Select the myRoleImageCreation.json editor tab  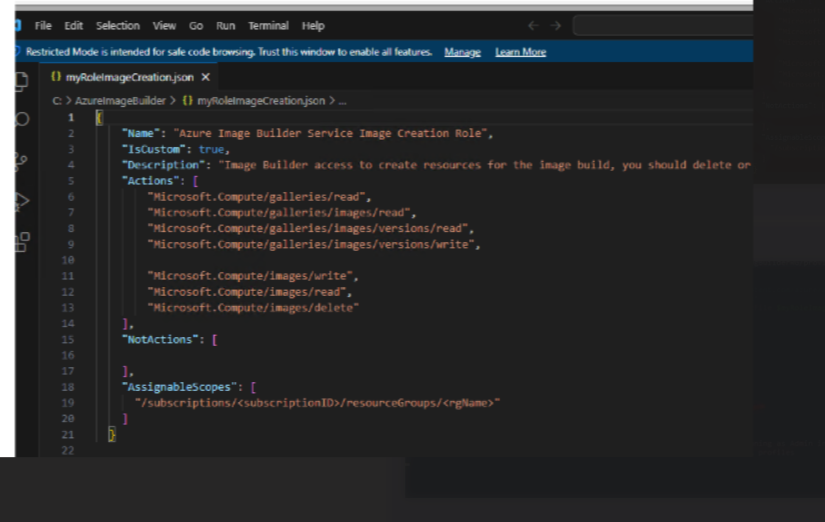[130, 77]
